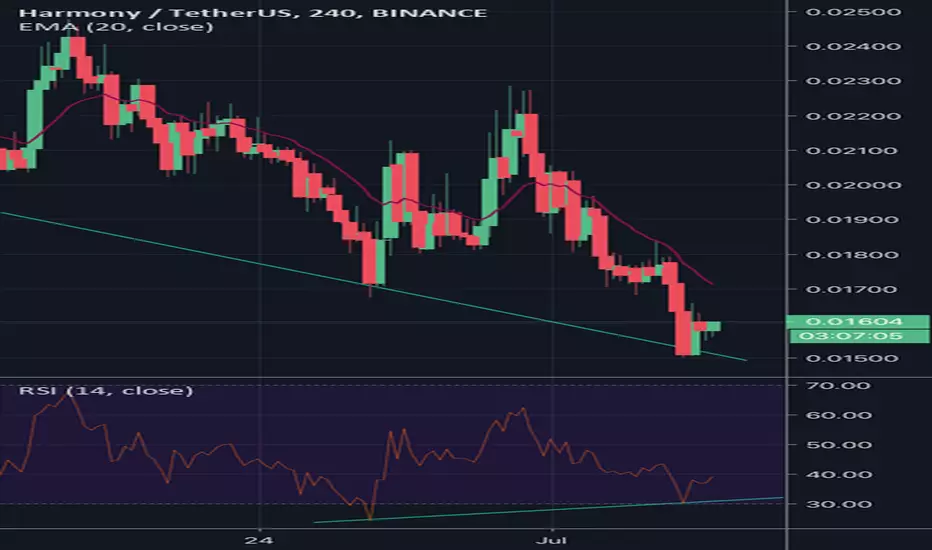Click the 0.02500 price axis label
This screenshot has width=932, height=550.
tap(853, 12)
